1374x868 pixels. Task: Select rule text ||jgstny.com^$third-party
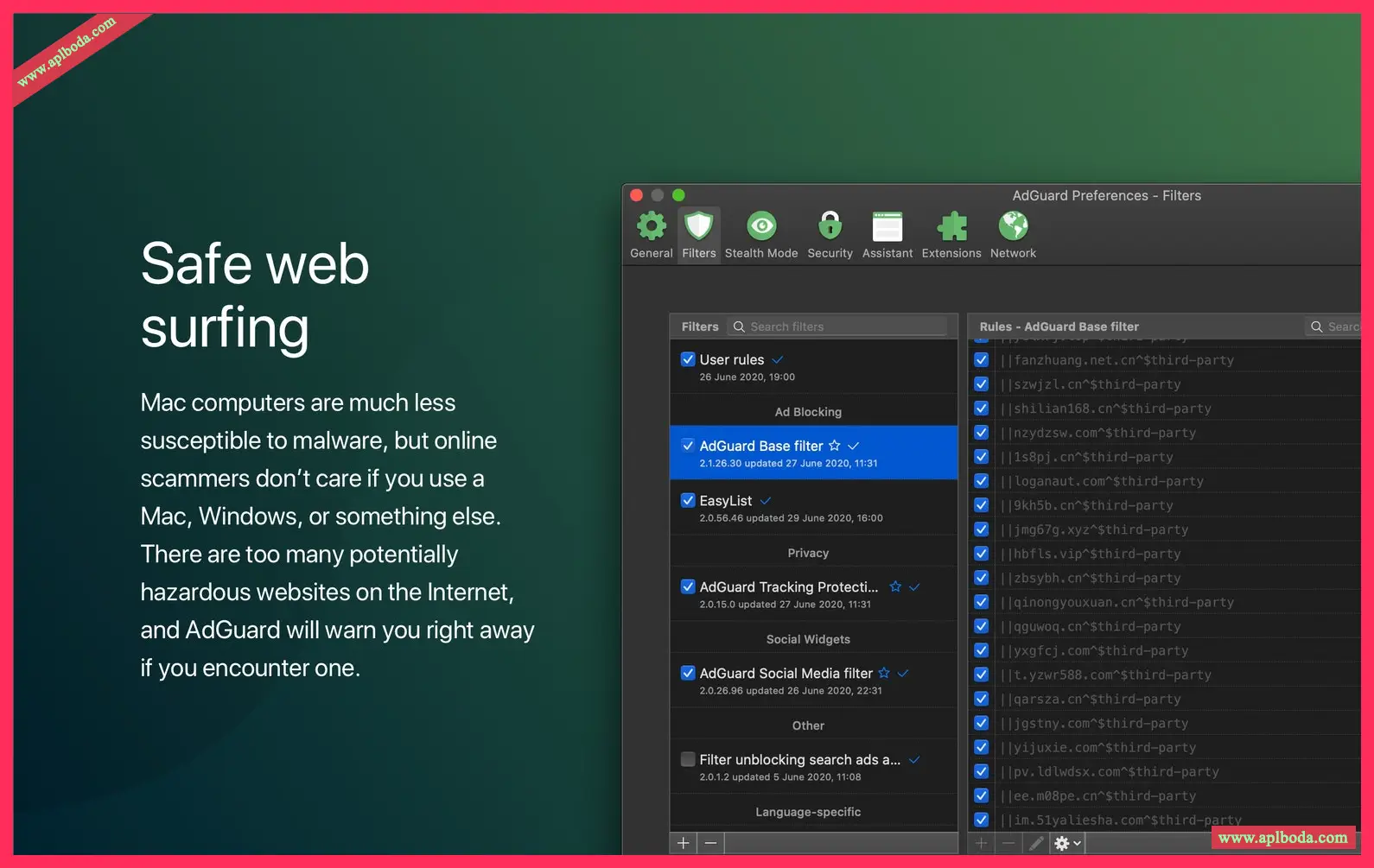(x=1095, y=723)
